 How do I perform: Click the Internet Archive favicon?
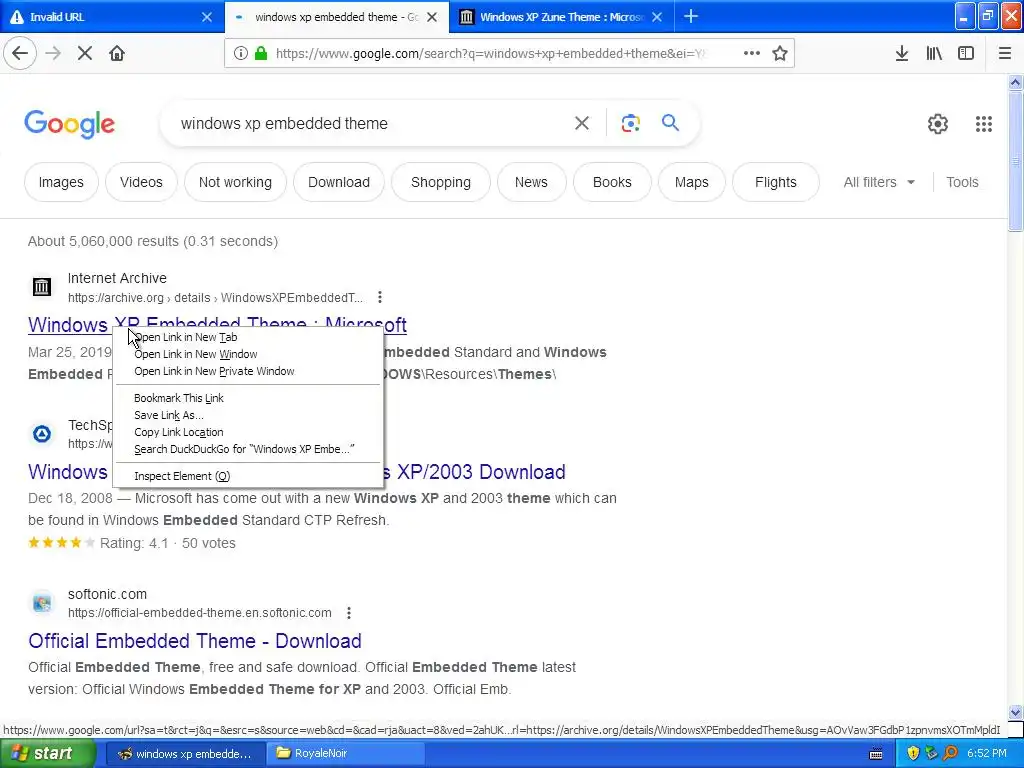42,286
